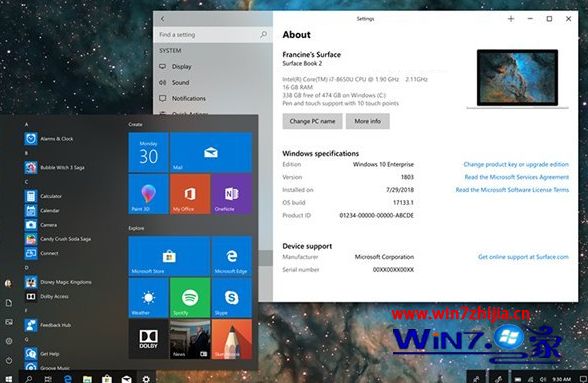Open File Explorer on the taskbar
Image resolution: width=588 pixels, height=383 pixels.
tap(87, 379)
